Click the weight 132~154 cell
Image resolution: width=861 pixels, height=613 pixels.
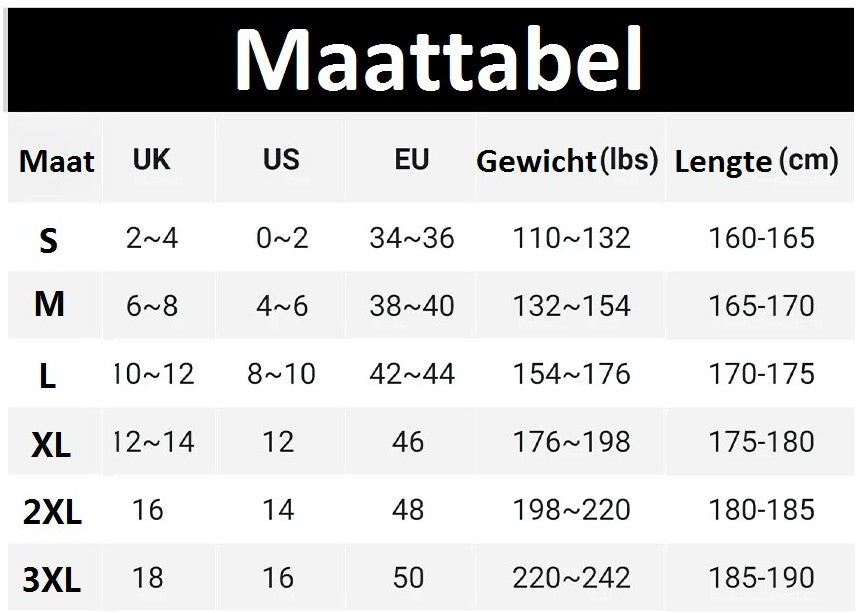click(x=571, y=306)
